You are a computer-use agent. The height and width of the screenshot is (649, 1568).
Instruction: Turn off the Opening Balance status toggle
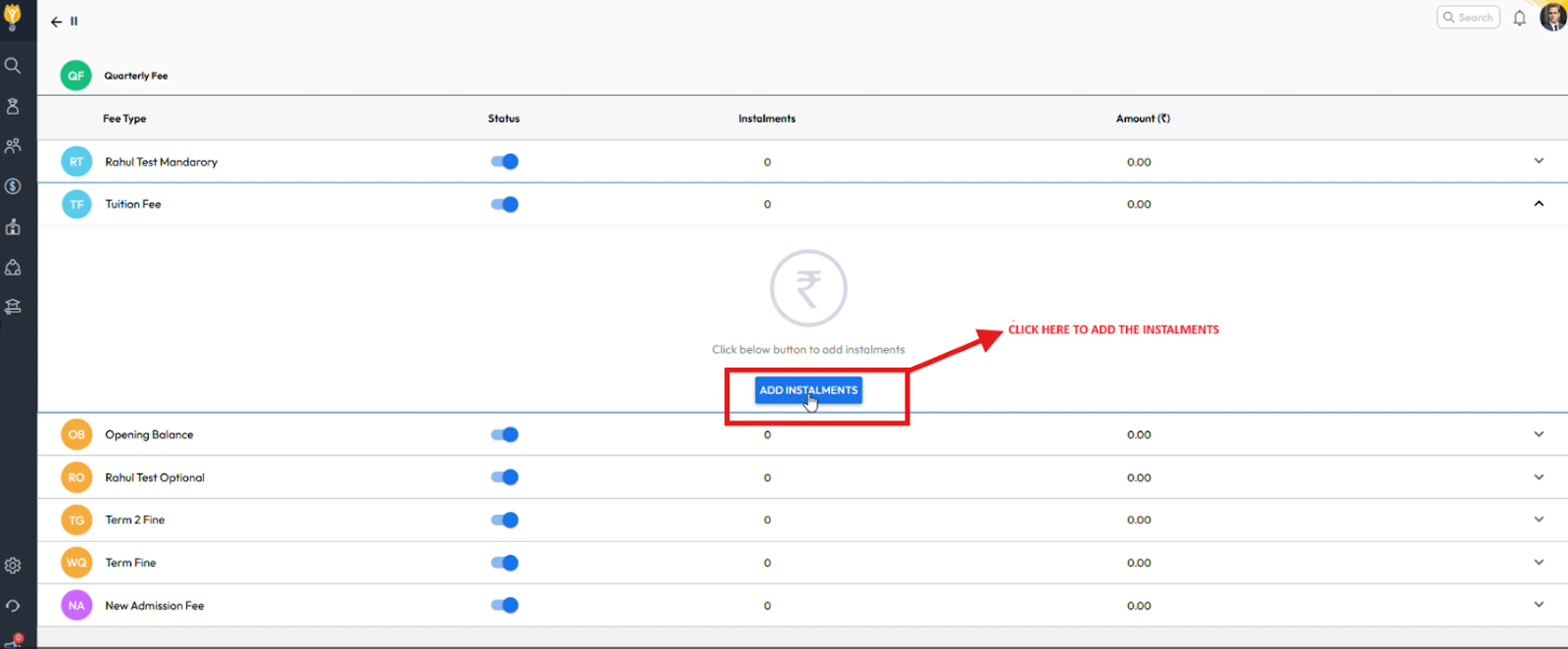[505, 434]
